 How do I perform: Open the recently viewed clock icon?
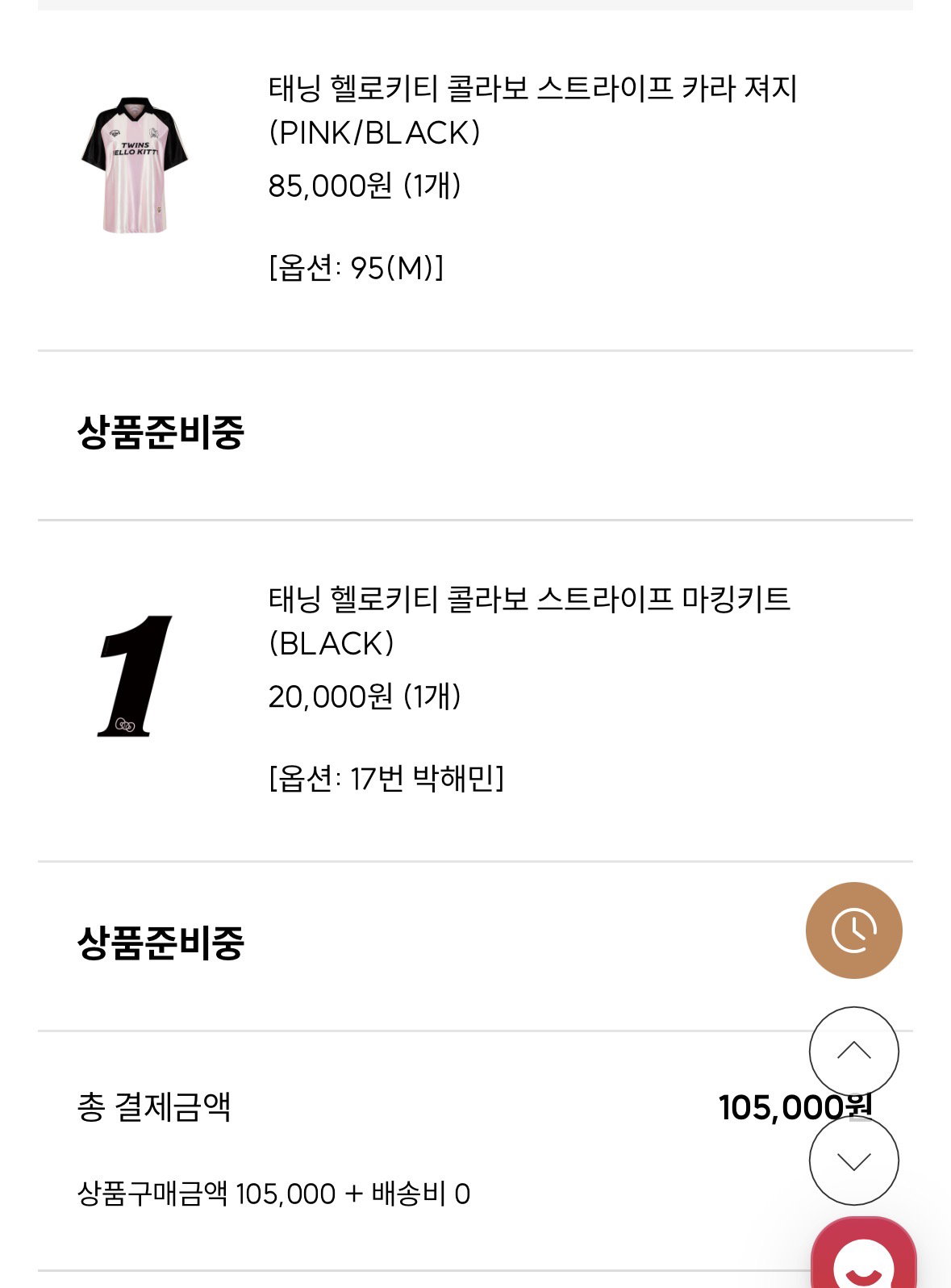[853, 930]
